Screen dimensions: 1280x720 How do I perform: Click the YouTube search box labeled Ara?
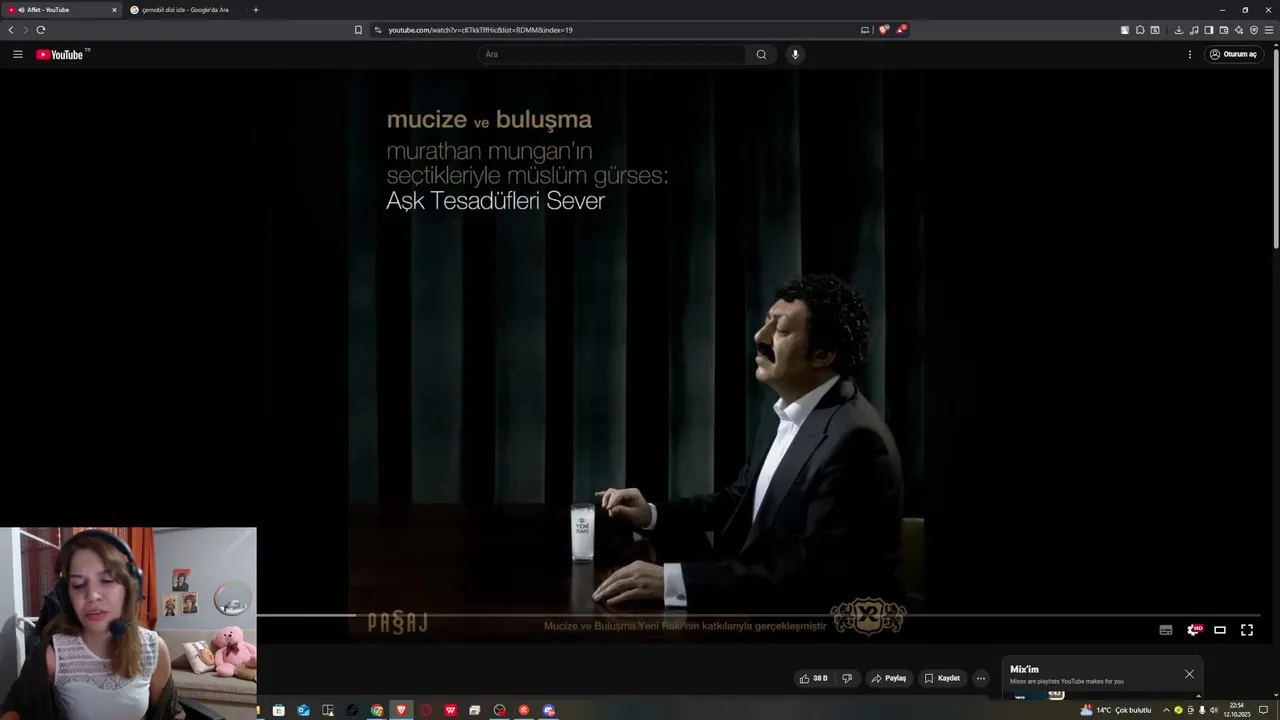point(611,54)
